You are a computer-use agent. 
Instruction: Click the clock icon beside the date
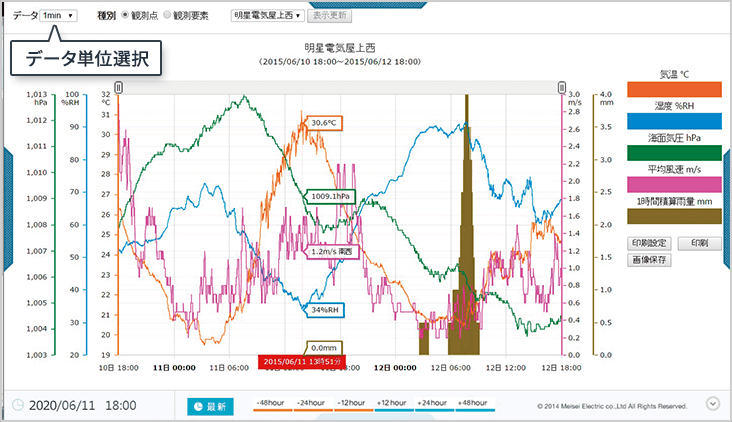(x=19, y=406)
